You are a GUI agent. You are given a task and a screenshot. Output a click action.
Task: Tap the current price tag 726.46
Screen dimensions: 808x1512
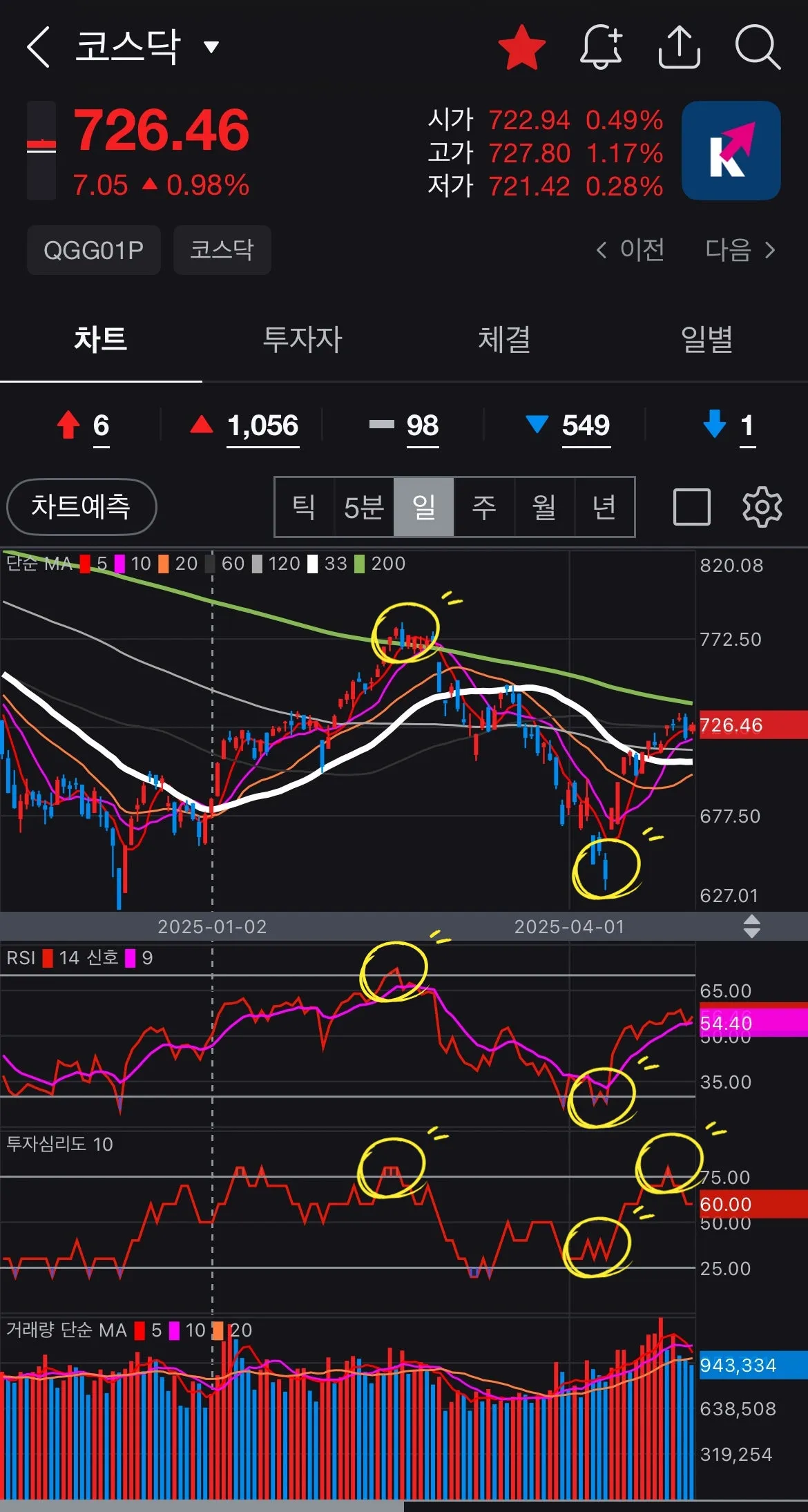753,725
